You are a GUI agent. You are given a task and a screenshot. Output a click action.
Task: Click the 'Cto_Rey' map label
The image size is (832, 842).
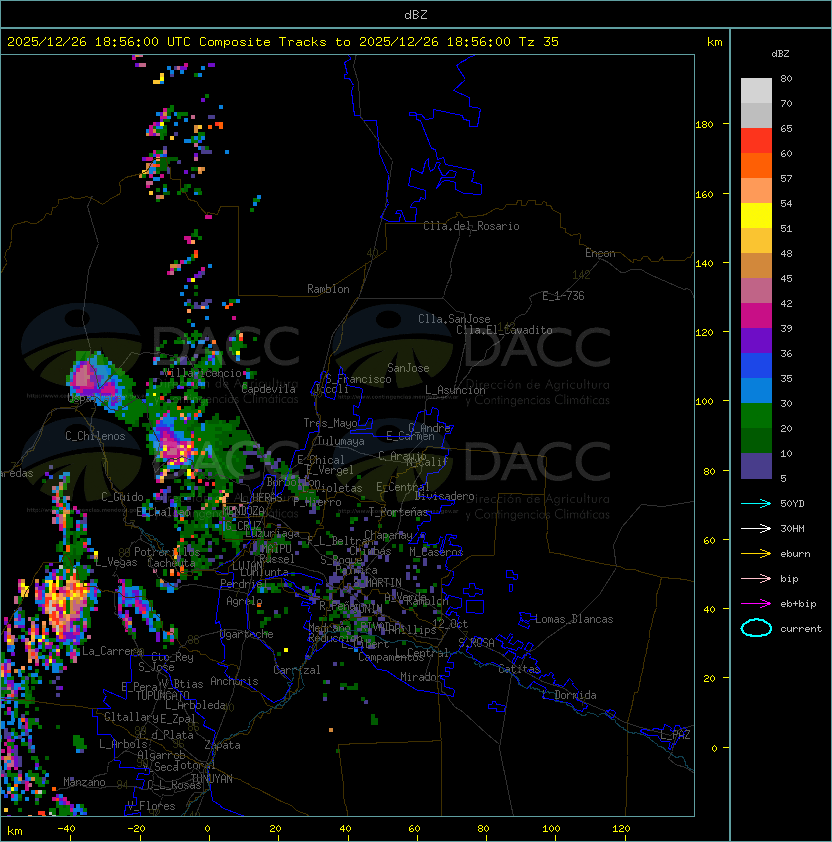[172, 657]
